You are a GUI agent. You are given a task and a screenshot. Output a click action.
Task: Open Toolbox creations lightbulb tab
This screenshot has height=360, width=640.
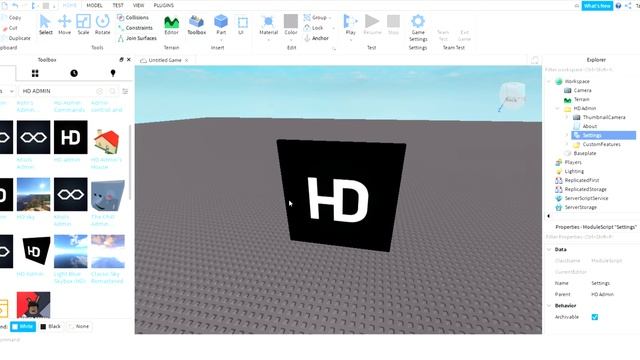[x=113, y=73]
